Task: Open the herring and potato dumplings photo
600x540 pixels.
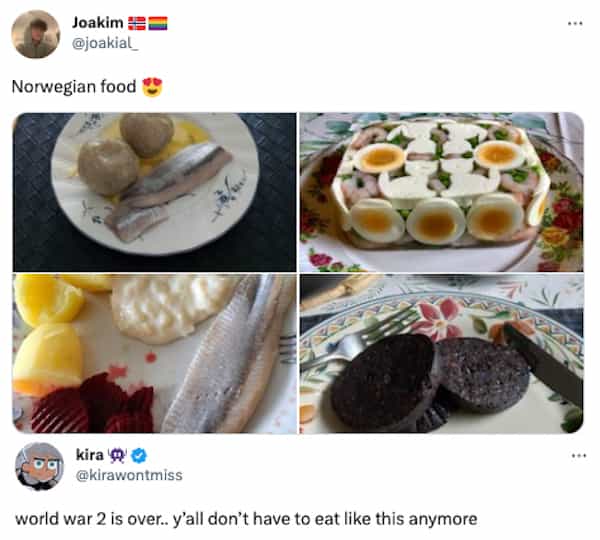Action: pos(154,191)
